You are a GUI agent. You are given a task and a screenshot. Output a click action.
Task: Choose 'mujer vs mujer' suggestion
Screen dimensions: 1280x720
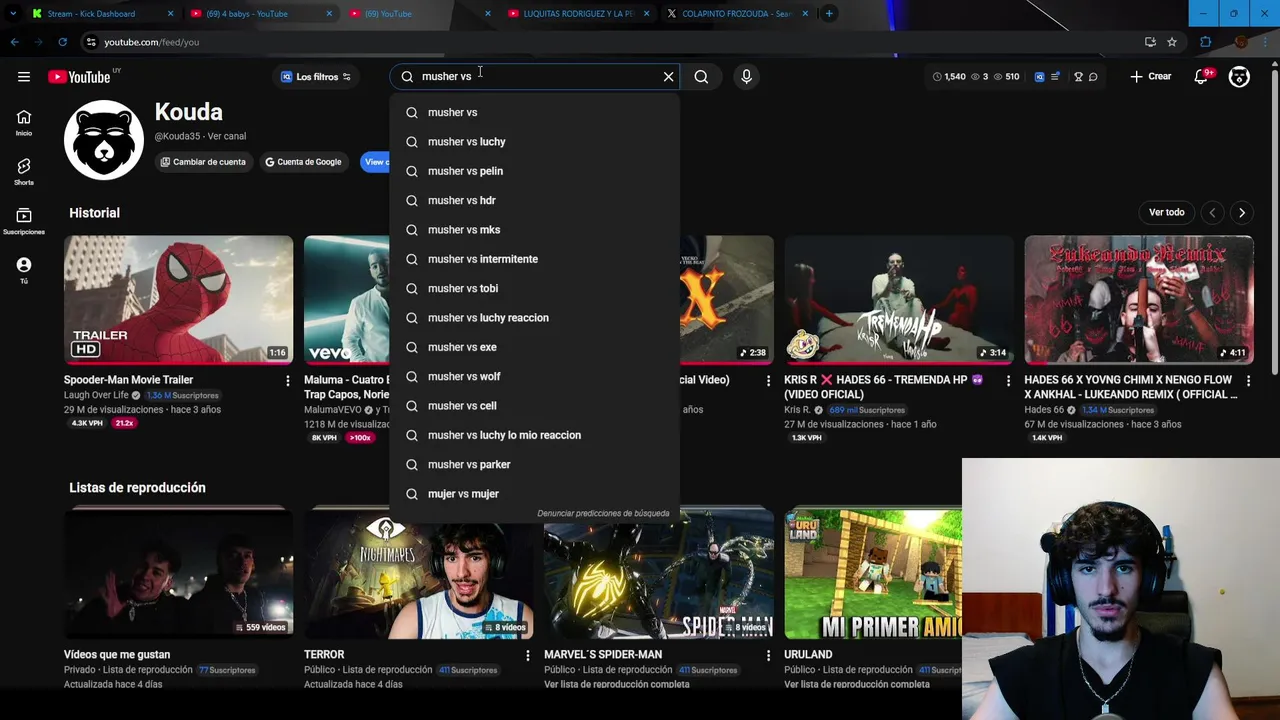pos(534,493)
